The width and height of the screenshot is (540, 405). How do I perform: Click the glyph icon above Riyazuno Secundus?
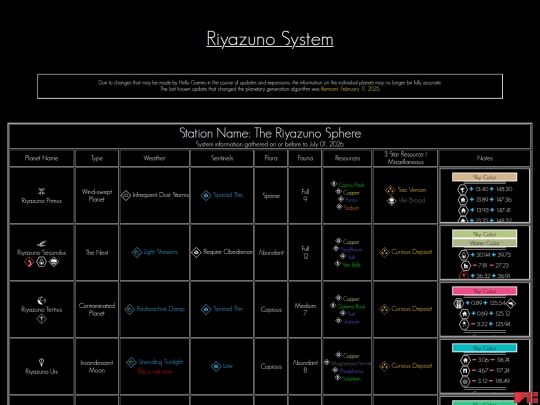click(41, 244)
